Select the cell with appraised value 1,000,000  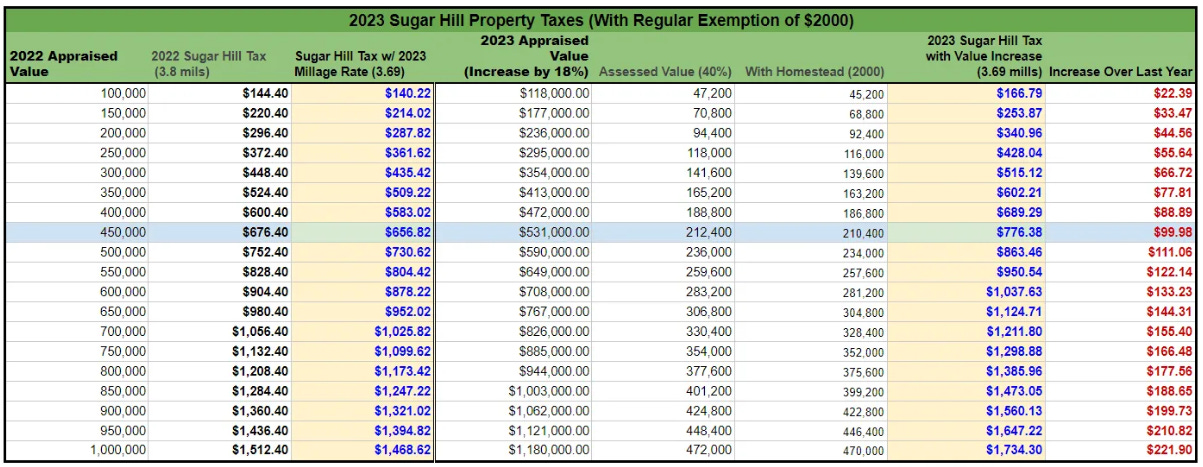[76, 450]
